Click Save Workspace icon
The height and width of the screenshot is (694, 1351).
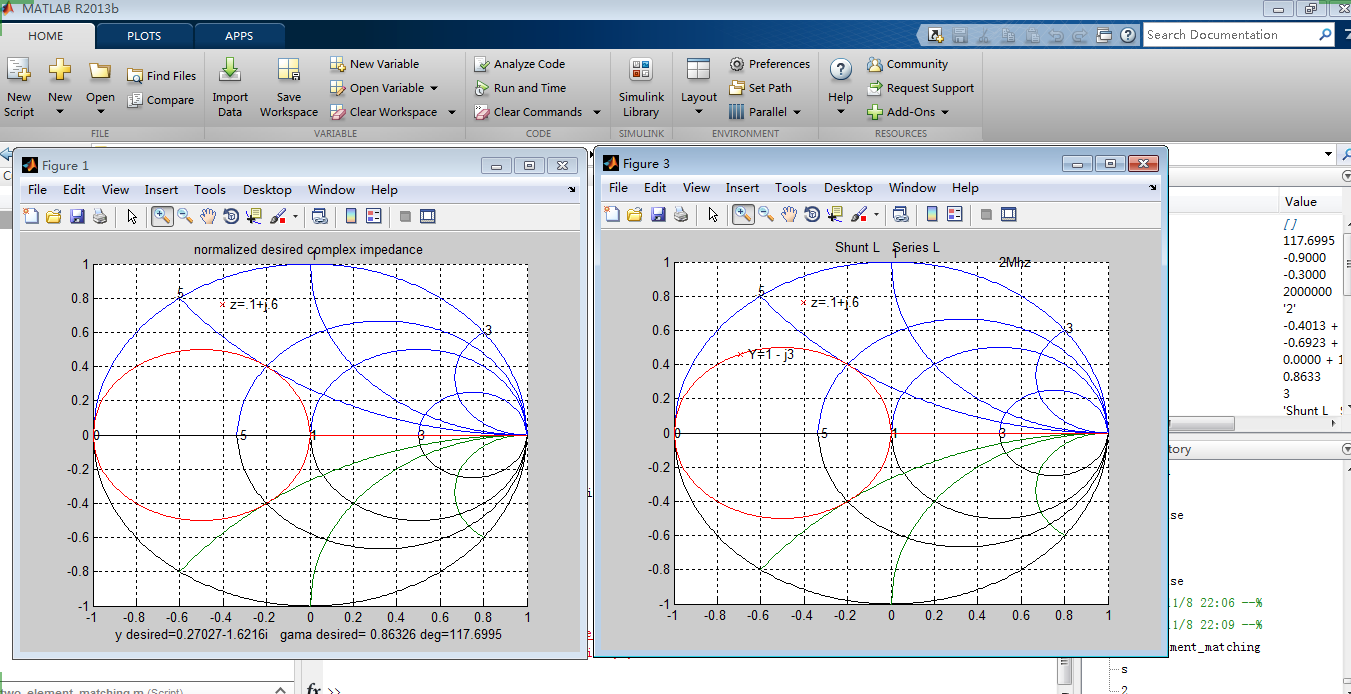(288, 86)
